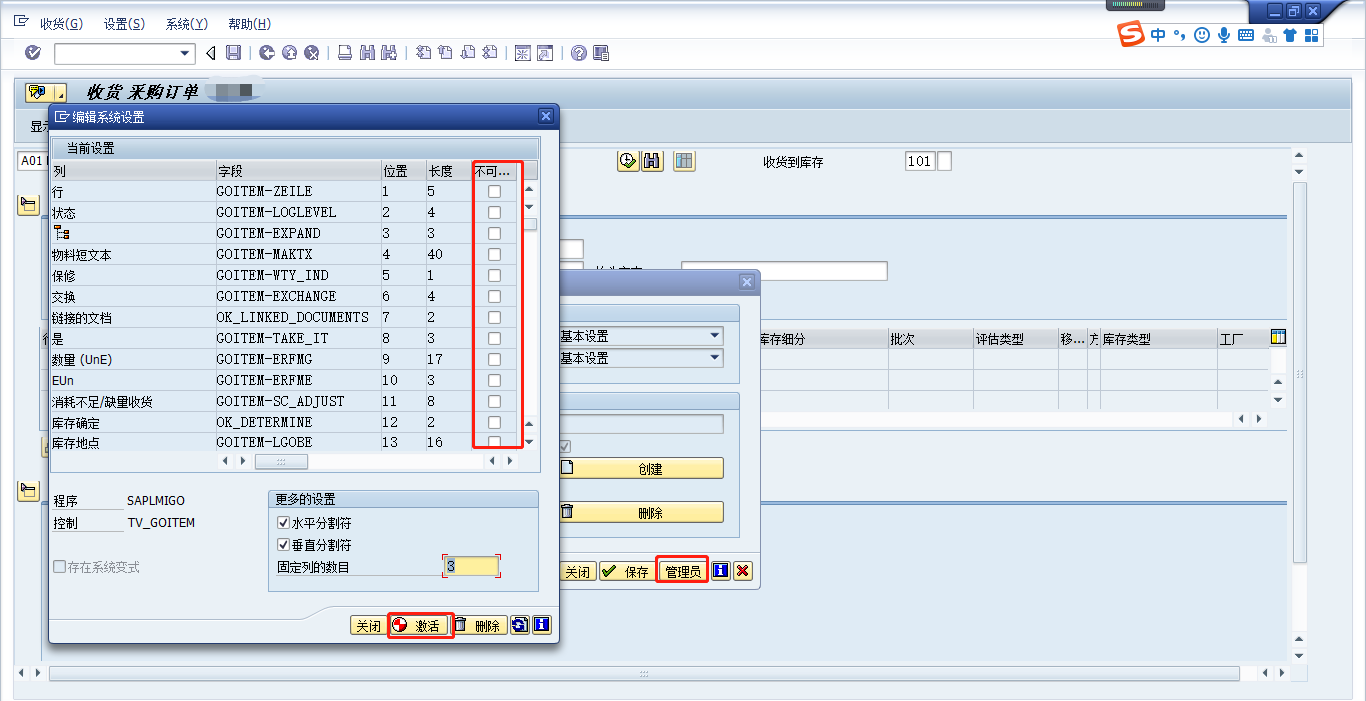Uncheck the 垂直分割符 checkbox
The height and width of the screenshot is (701, 1366).
(283, 544)
